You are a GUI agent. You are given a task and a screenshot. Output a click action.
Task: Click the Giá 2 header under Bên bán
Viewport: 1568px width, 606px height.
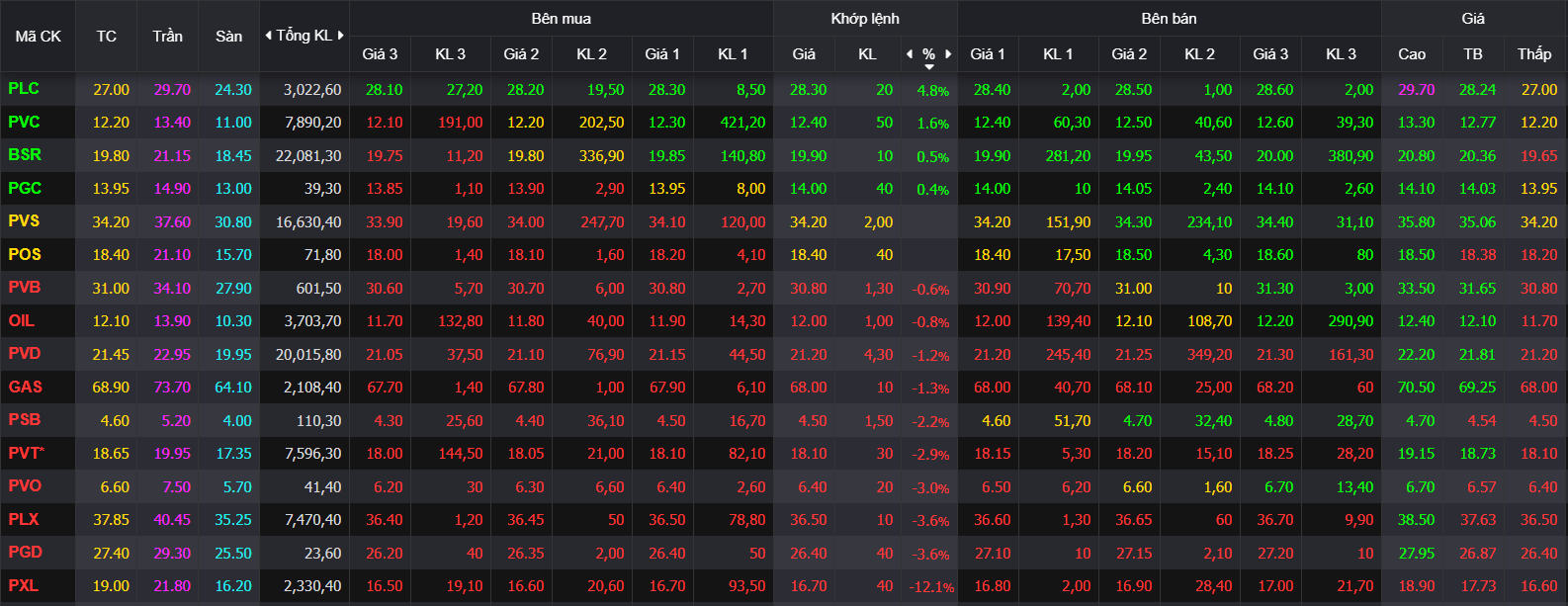coord(1129,54)
